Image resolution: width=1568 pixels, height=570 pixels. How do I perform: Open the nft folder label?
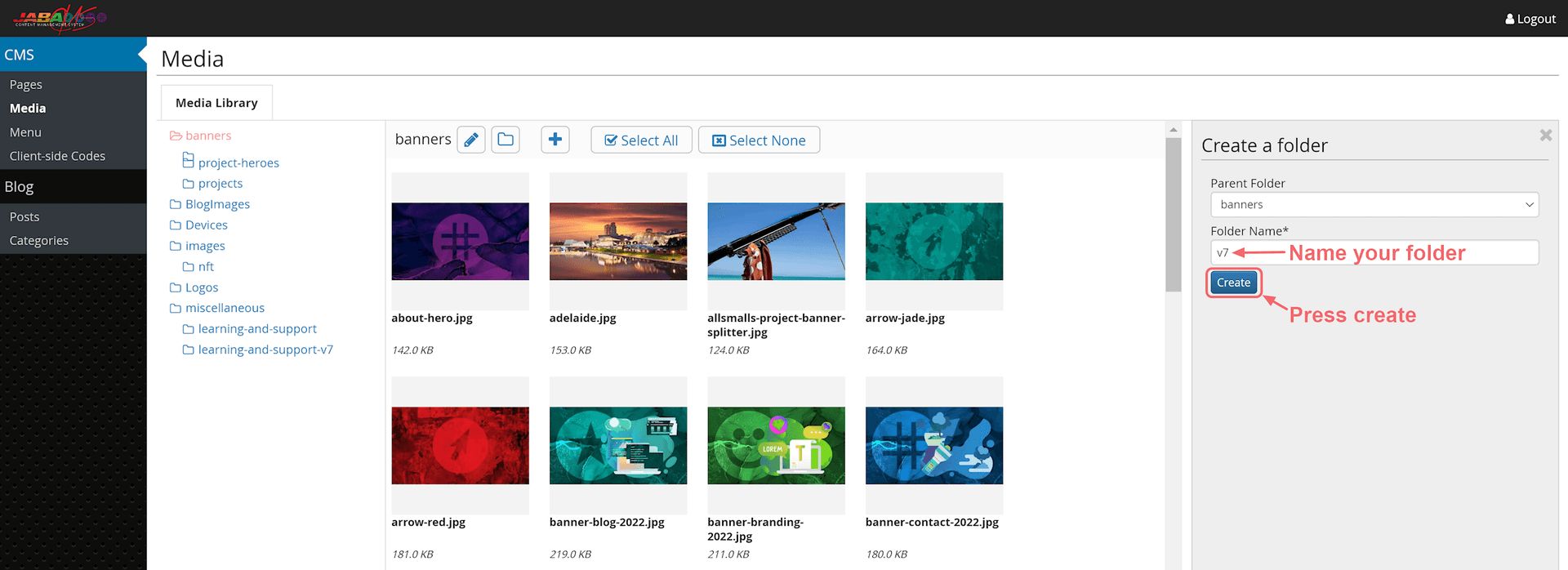(206, 267)
